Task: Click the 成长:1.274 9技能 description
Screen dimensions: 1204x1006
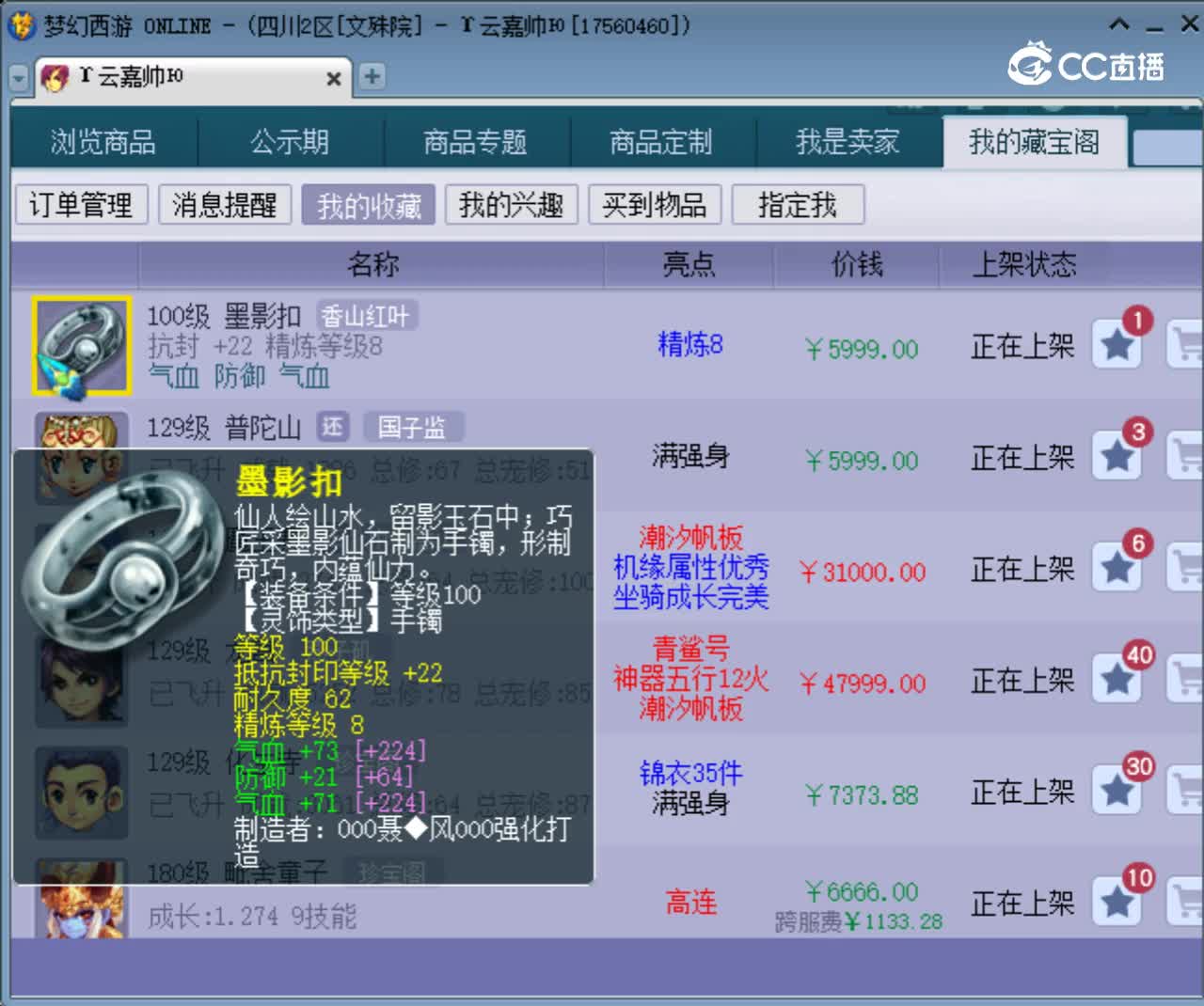Action: (x=252, y=917)
